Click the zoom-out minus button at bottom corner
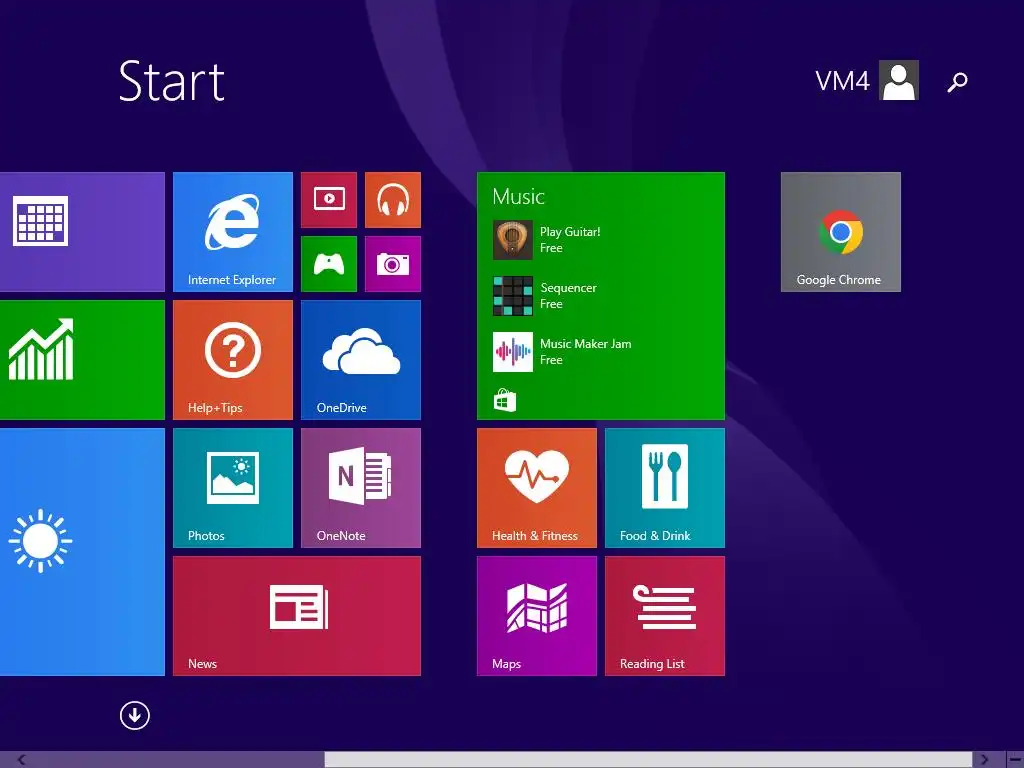 (x=1015, y=760)
